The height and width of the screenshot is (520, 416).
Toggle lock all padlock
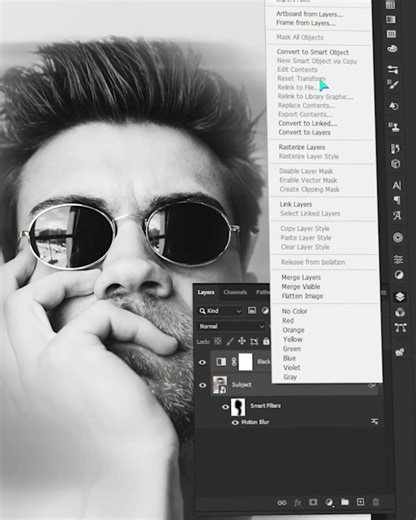(x=266, y=341)
